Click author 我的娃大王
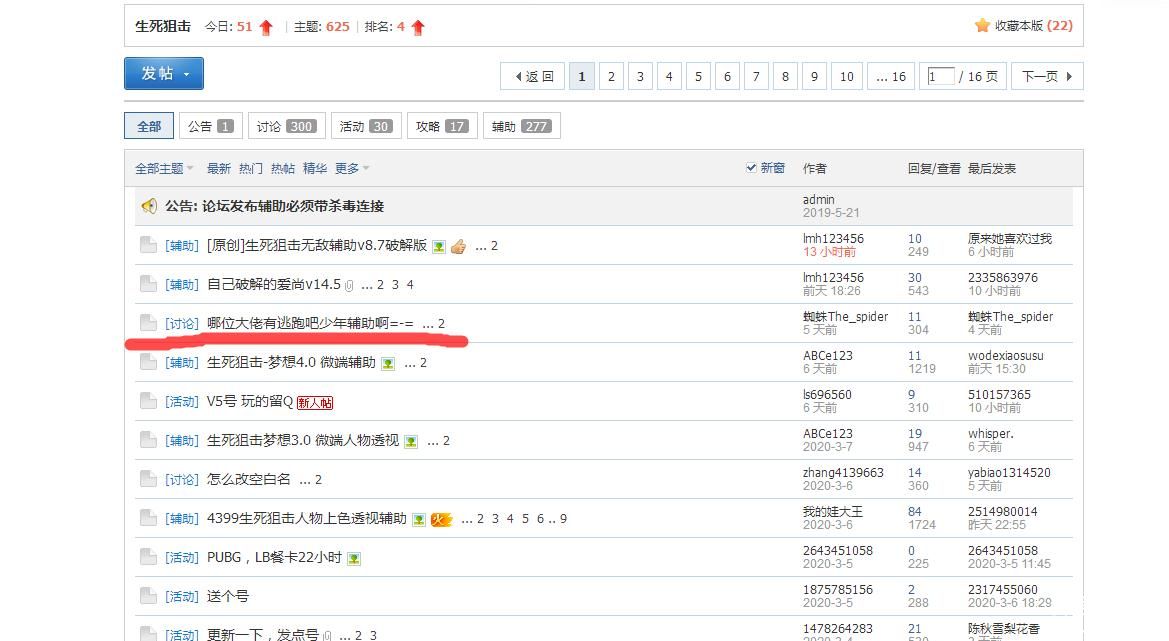This screenshot has width=1169, height=641. click(833, 511)
